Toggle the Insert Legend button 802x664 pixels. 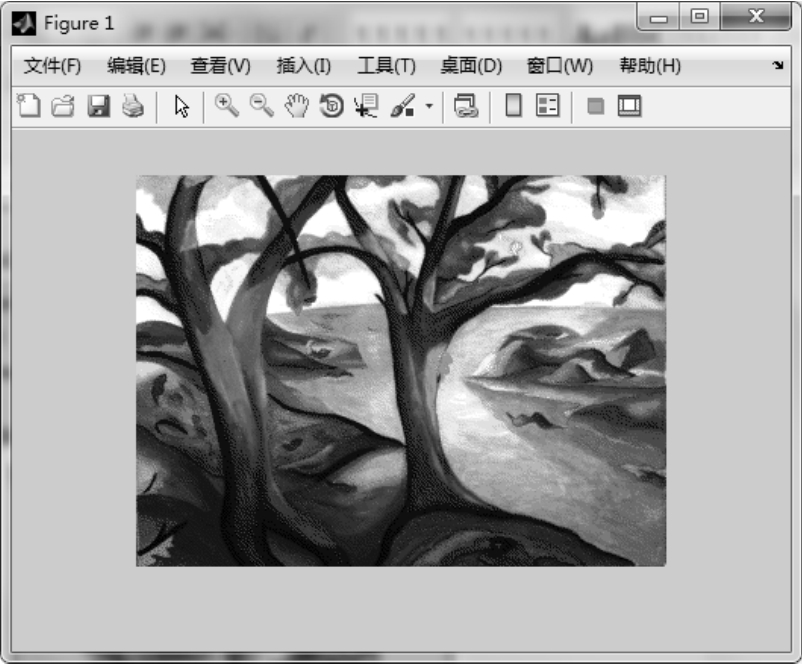[547, 106]
